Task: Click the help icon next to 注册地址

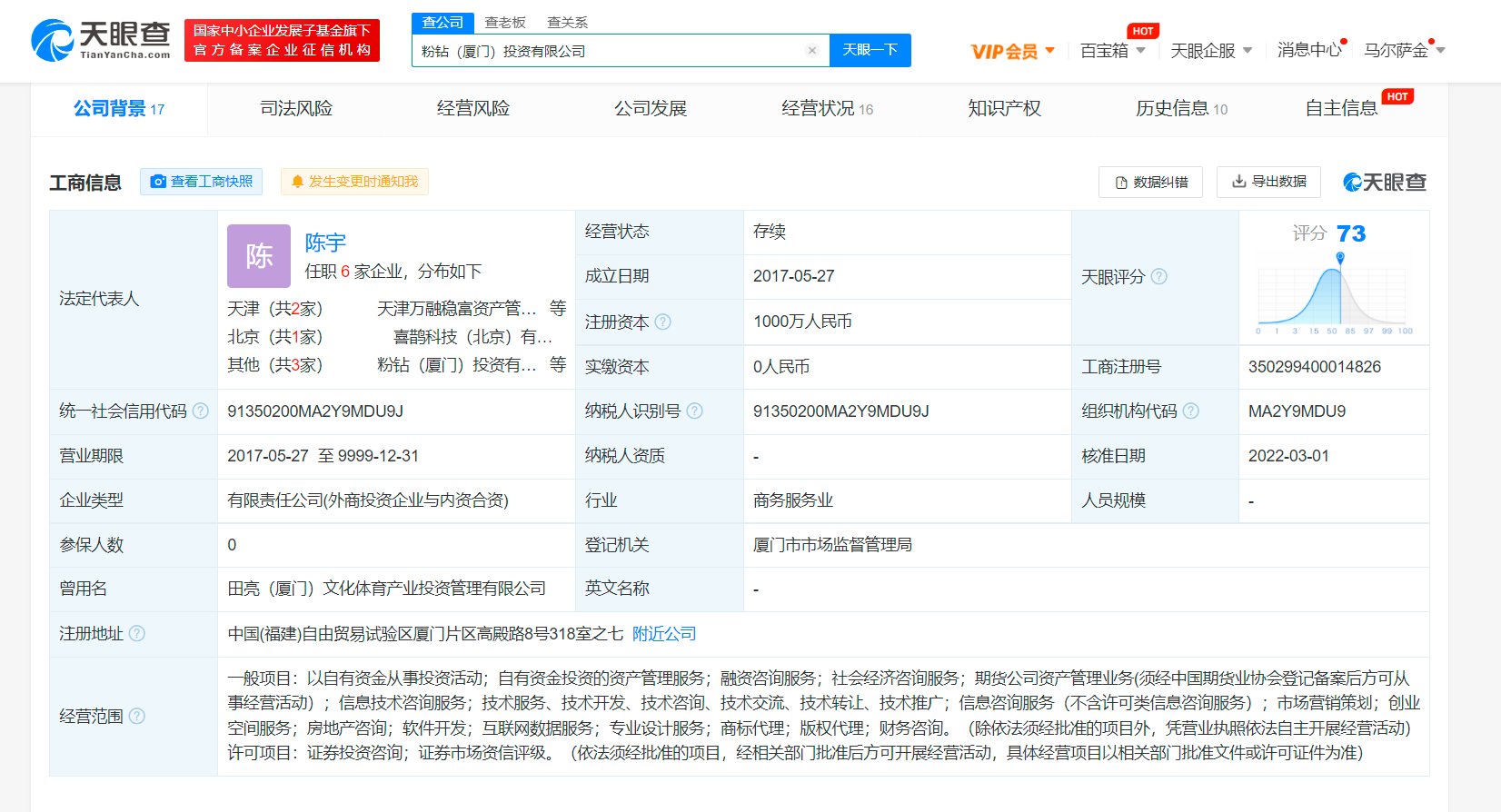Action: tap(137, 633)
